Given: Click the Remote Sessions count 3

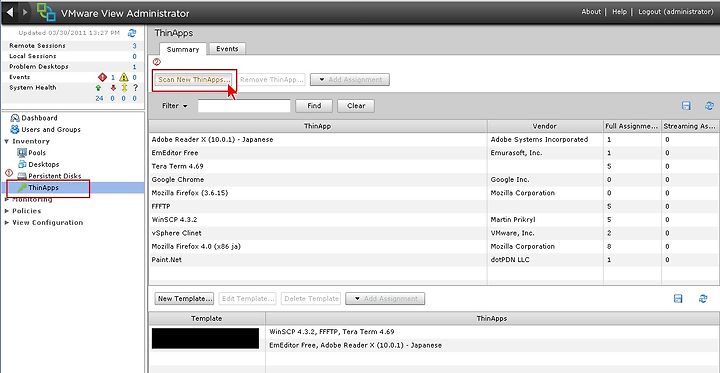Looking at the screenshot, I should pos(135,45).
